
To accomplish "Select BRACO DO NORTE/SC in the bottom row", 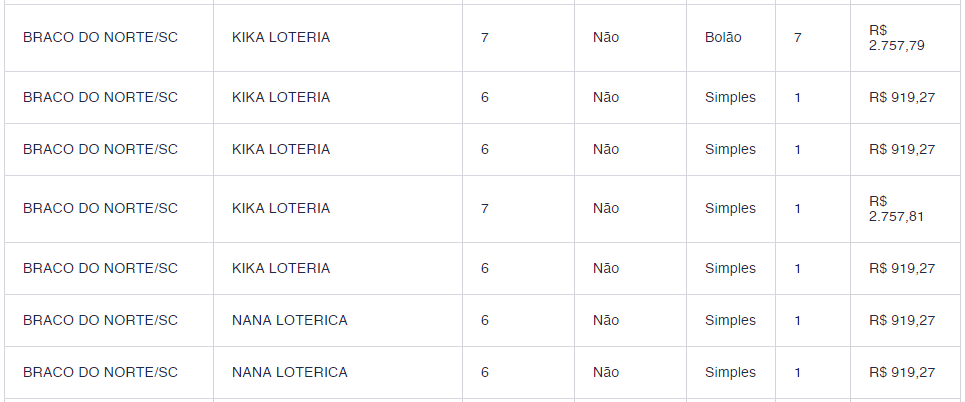I will pos(100,372).
